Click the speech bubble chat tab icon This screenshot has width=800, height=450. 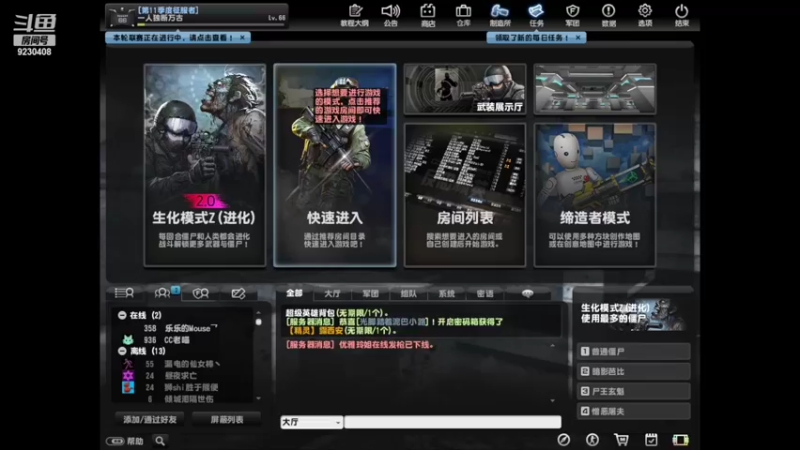pos(528,293)
